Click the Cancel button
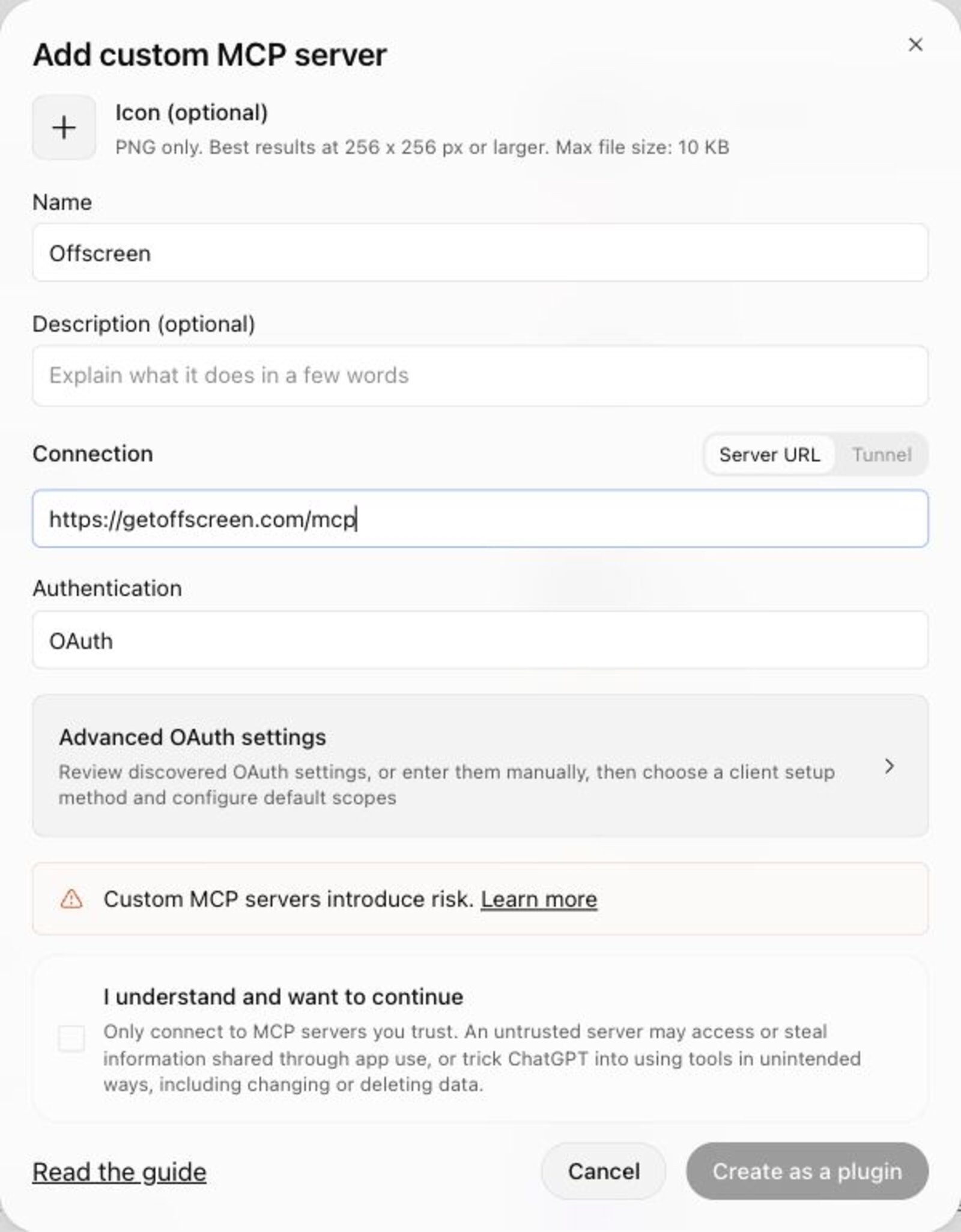The image size is (961, 1232). (x=604, y=1171)
